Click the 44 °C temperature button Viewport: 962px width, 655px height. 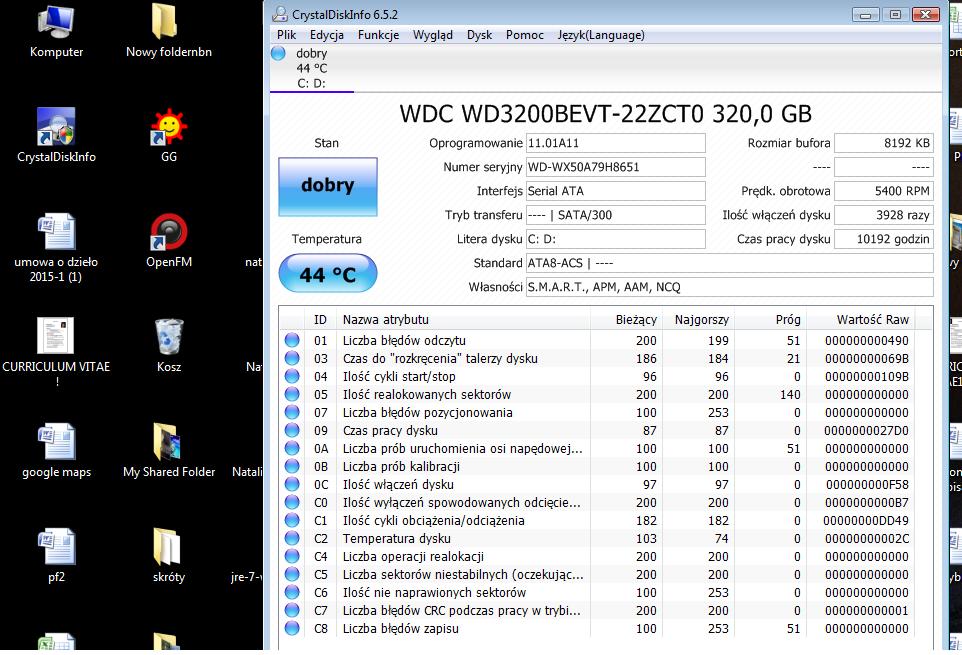pos(328,274)
